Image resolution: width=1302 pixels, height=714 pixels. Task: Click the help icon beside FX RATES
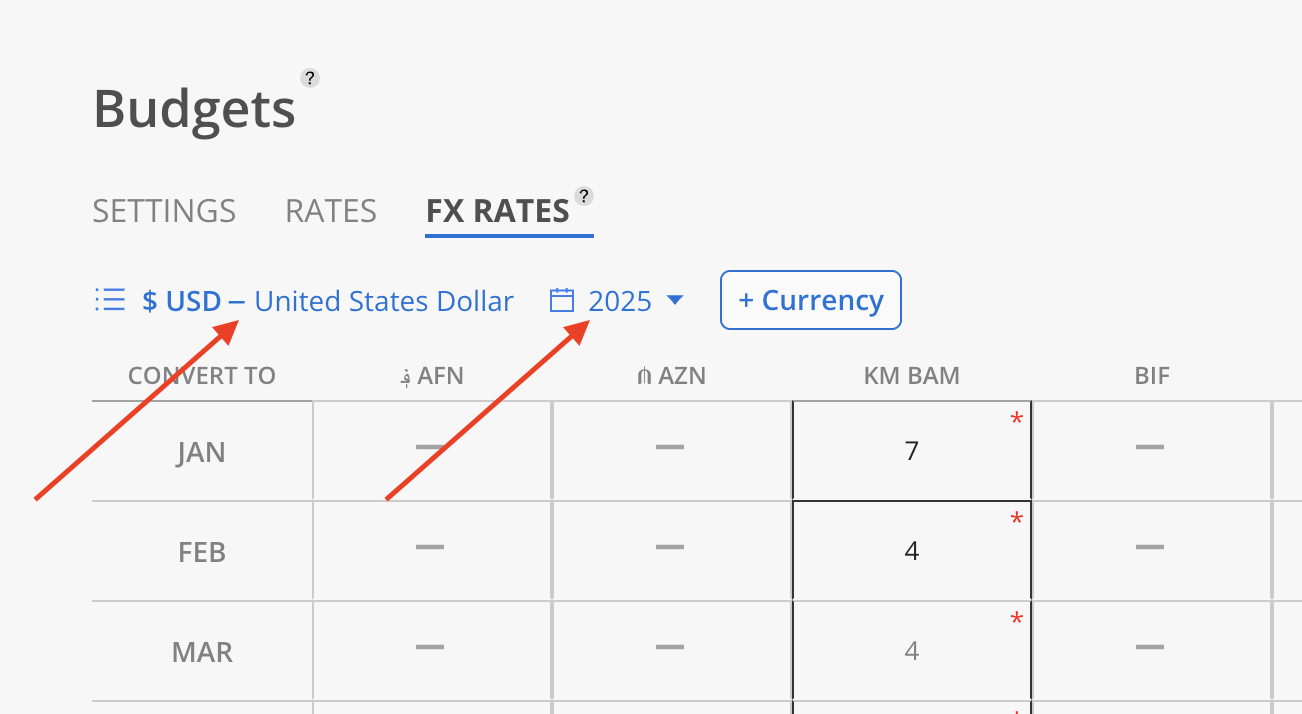pyautogui.click(x=584, y=196)
